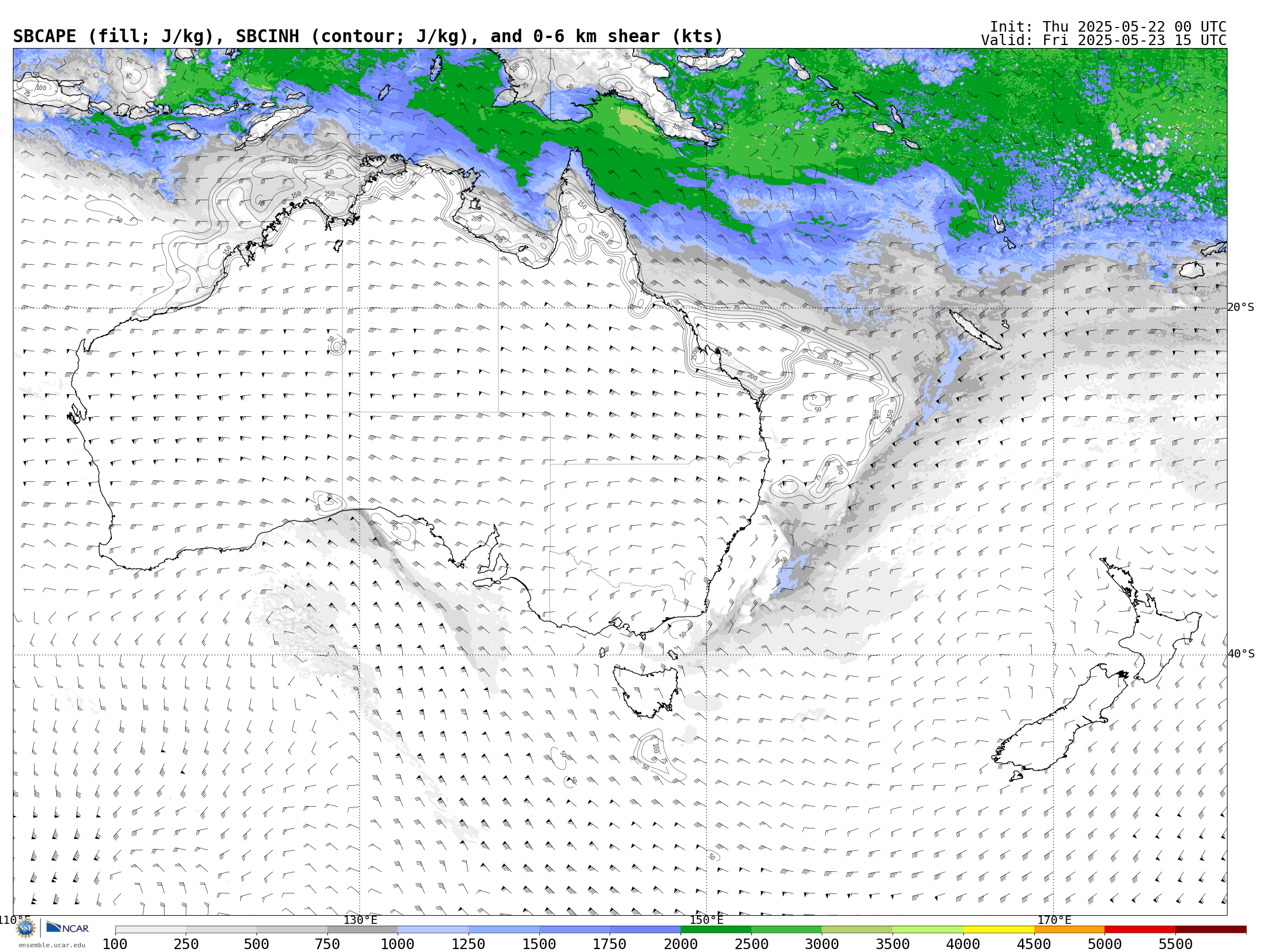The height and width of the screenshot is (952, 1265).
Task: Click the colorbar label 1500
Action: tap(539, 944)
